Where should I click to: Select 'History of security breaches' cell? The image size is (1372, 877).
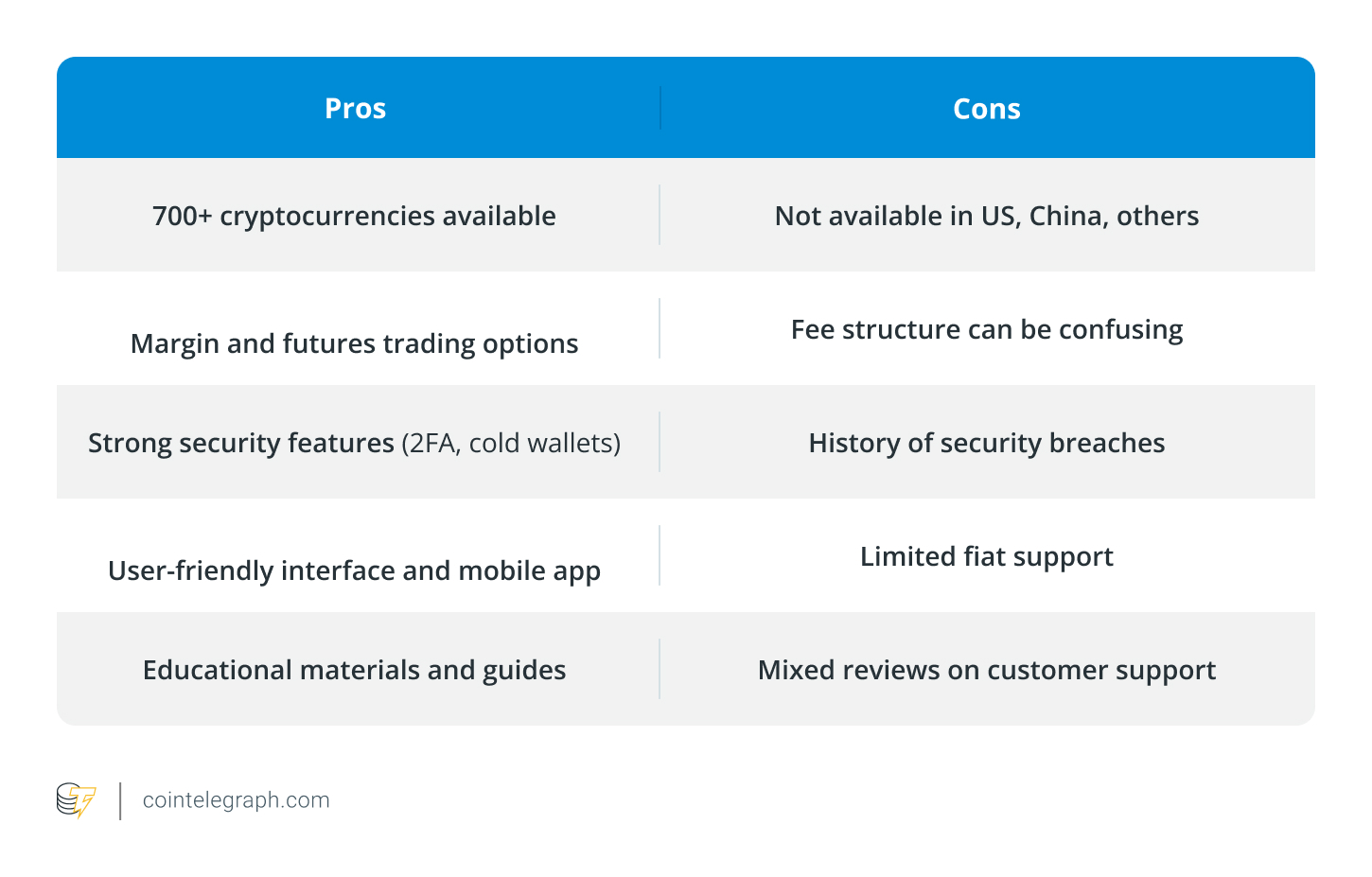987,443
